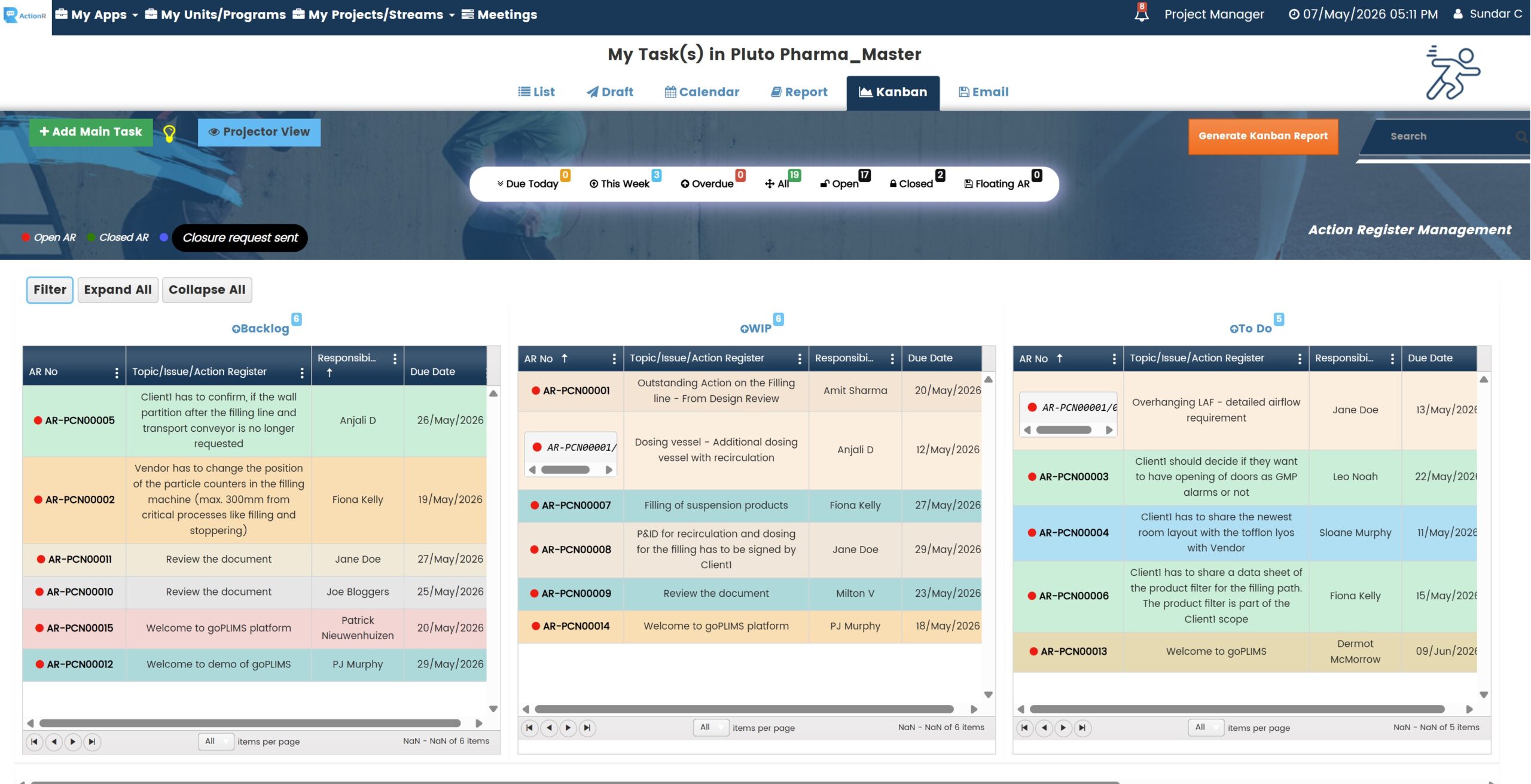Screen dimensions: 1531x784
Task: Open To Do AR No column menu
Action: [1114, 359]
